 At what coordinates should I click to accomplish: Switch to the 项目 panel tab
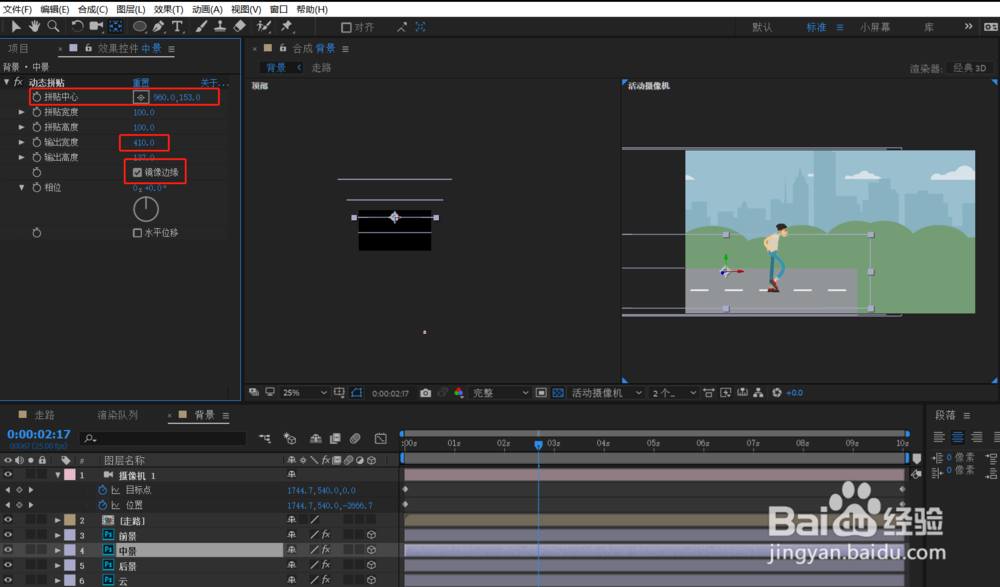[x=18, y=48]
